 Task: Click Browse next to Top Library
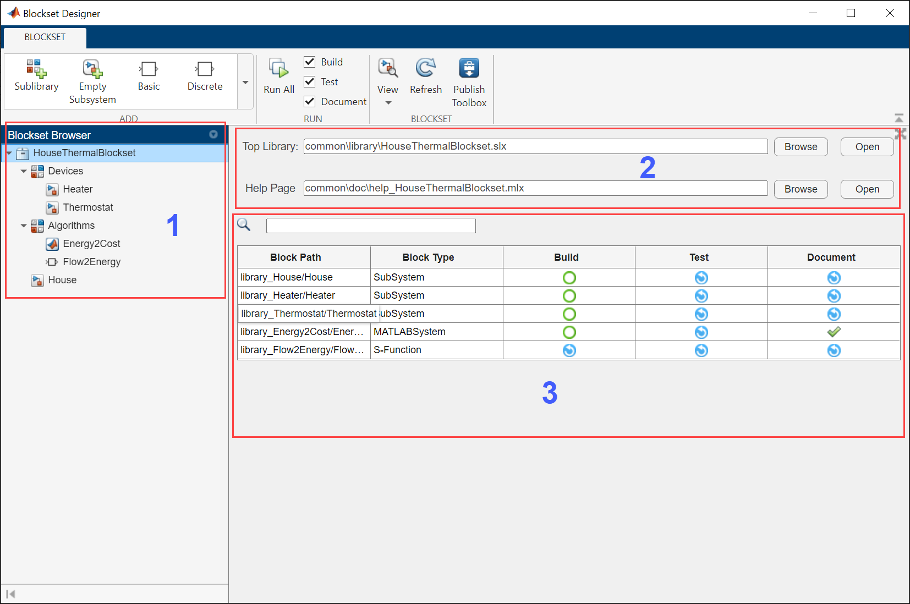point(800,146)
